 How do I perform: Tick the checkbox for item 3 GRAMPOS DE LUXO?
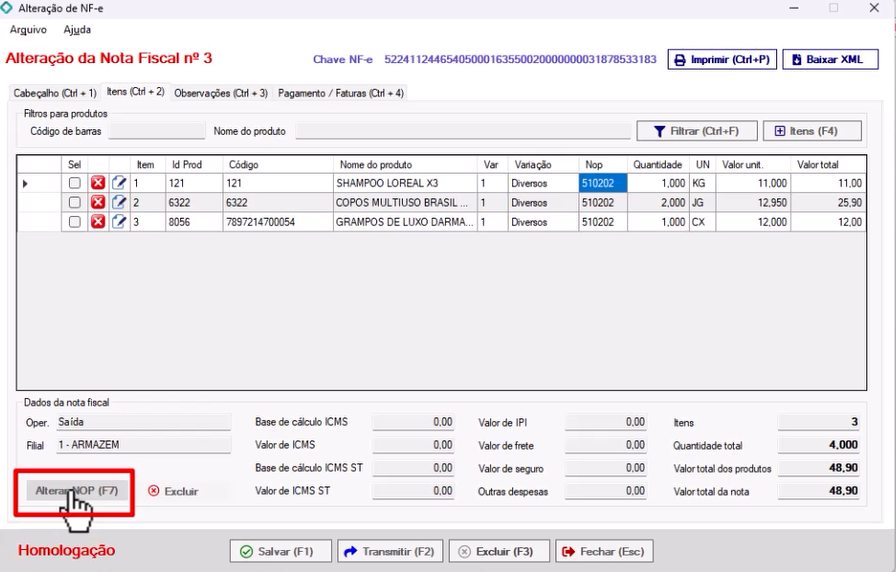tap(74, 221)
